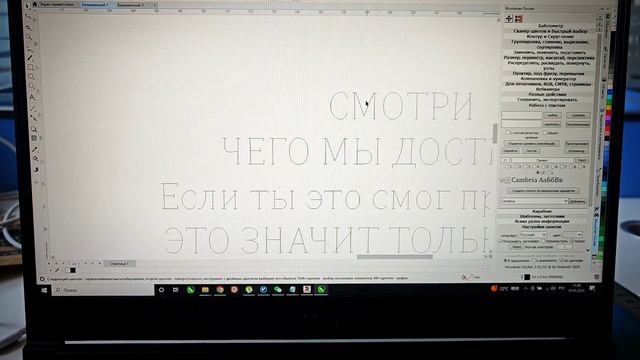Image resolution: width=640 pixels, height=360 pixels.
Task: Select the Zoom magnifier tool
Action: click(29, 37)
